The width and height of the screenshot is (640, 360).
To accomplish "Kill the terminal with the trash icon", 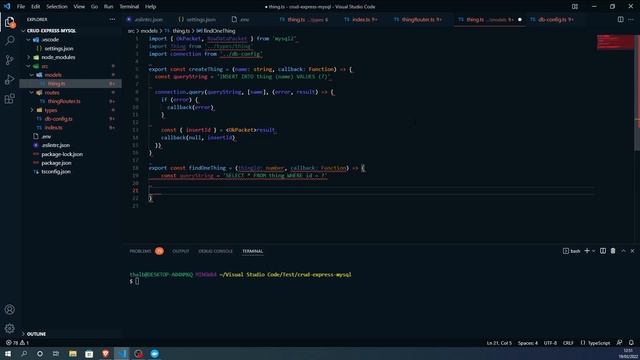I will tap(613, 251).
